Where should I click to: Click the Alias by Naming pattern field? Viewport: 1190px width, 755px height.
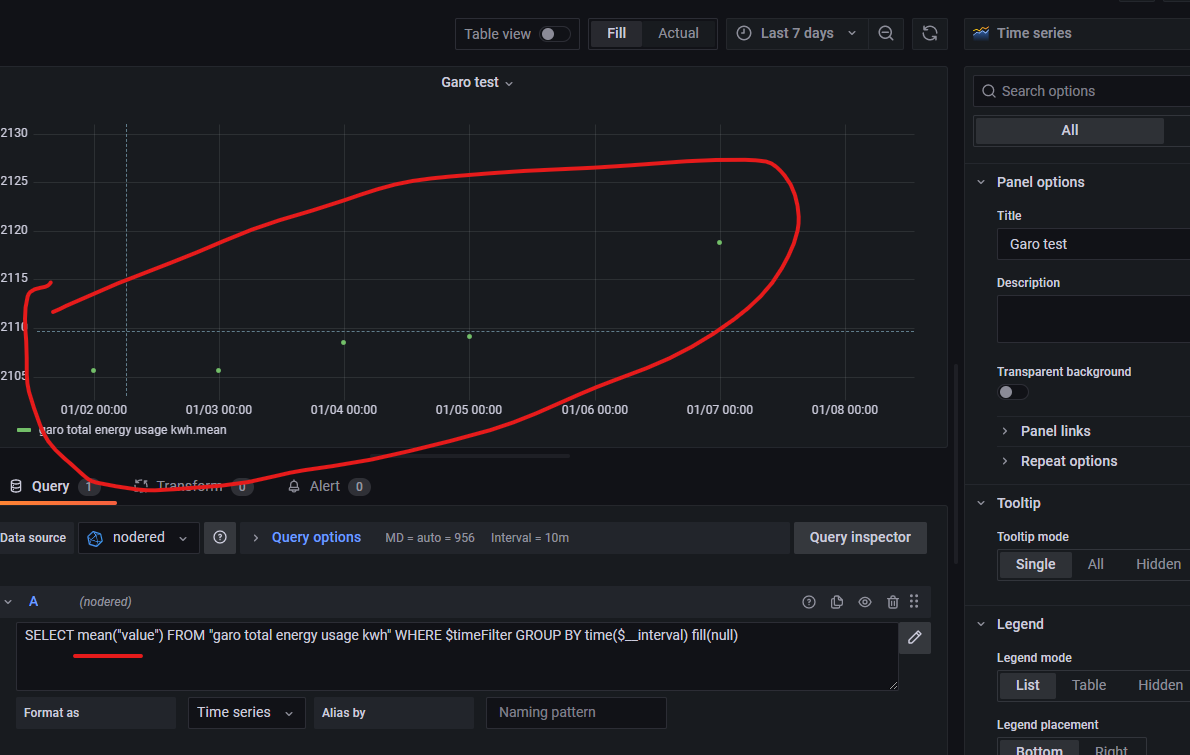(576, 713)
